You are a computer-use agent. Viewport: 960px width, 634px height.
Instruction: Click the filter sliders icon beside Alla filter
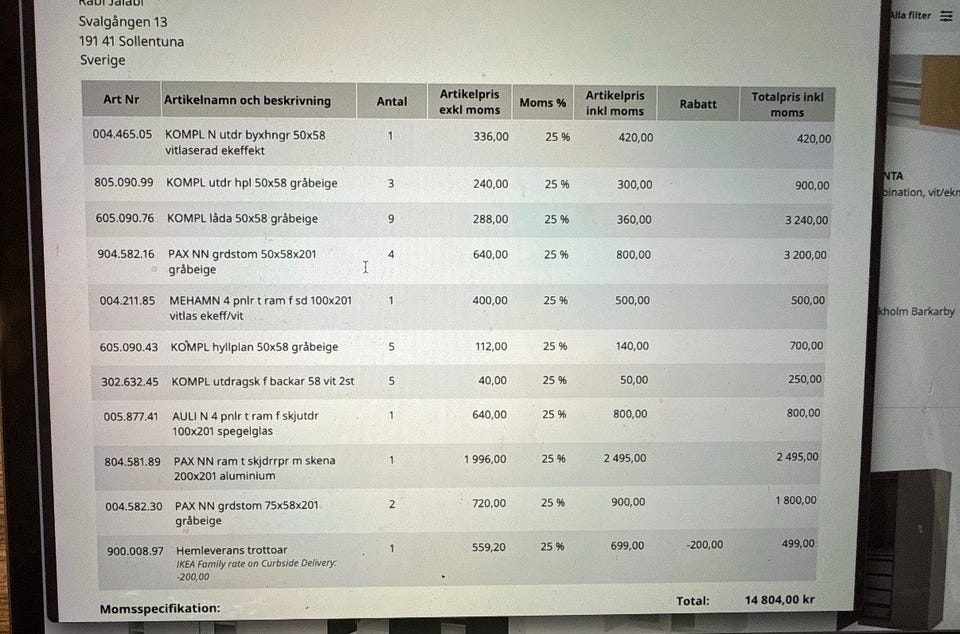(946, 16)
